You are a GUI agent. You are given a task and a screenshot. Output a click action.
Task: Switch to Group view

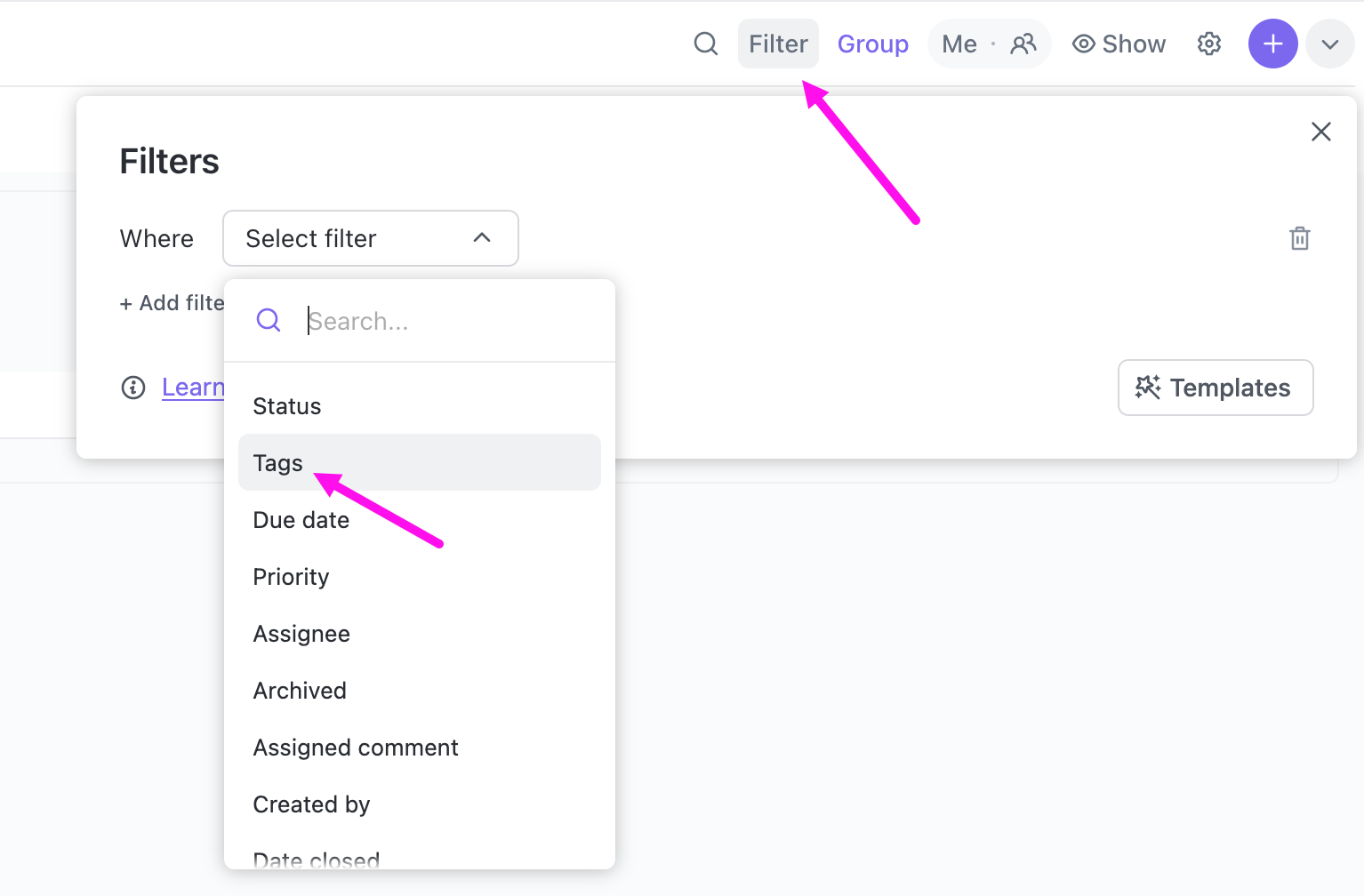coord(872,43)
